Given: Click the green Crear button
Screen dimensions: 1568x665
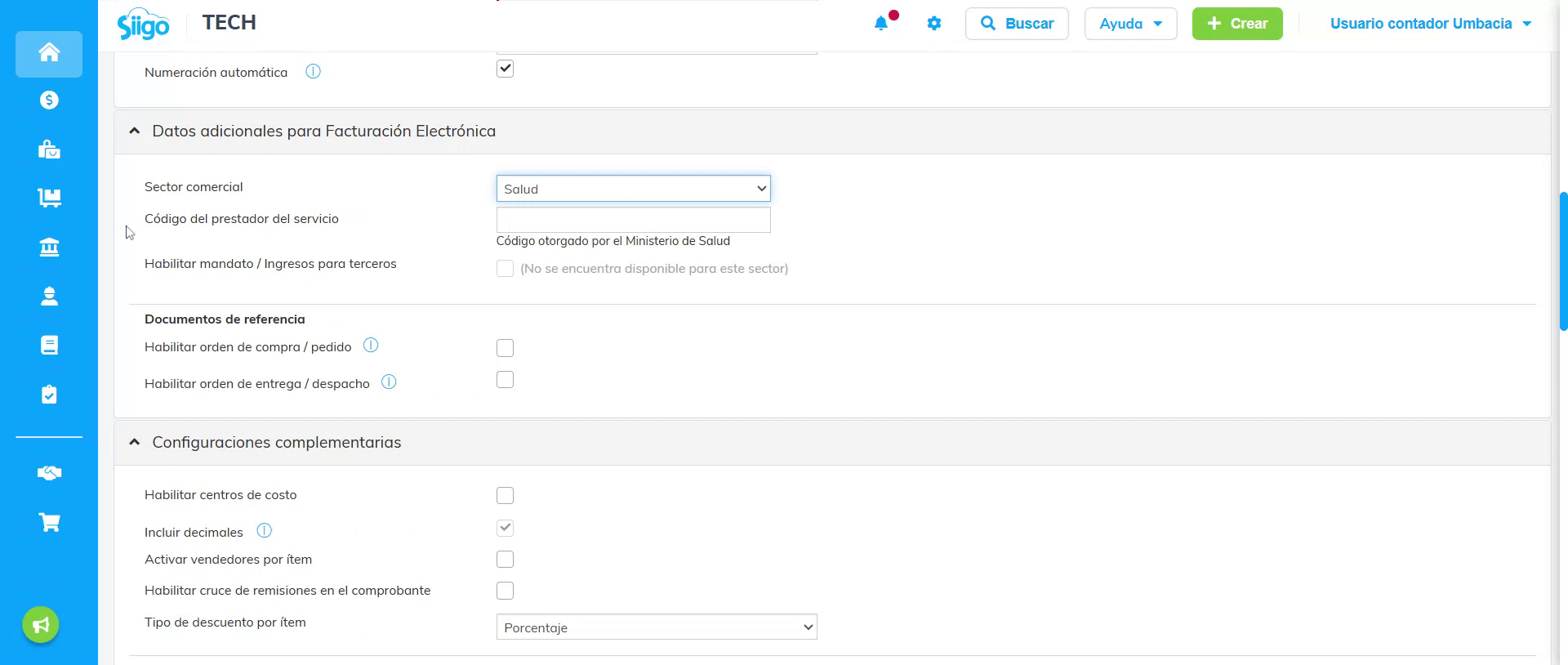Looking at the screenshot, I should (x=1237, y=24).
